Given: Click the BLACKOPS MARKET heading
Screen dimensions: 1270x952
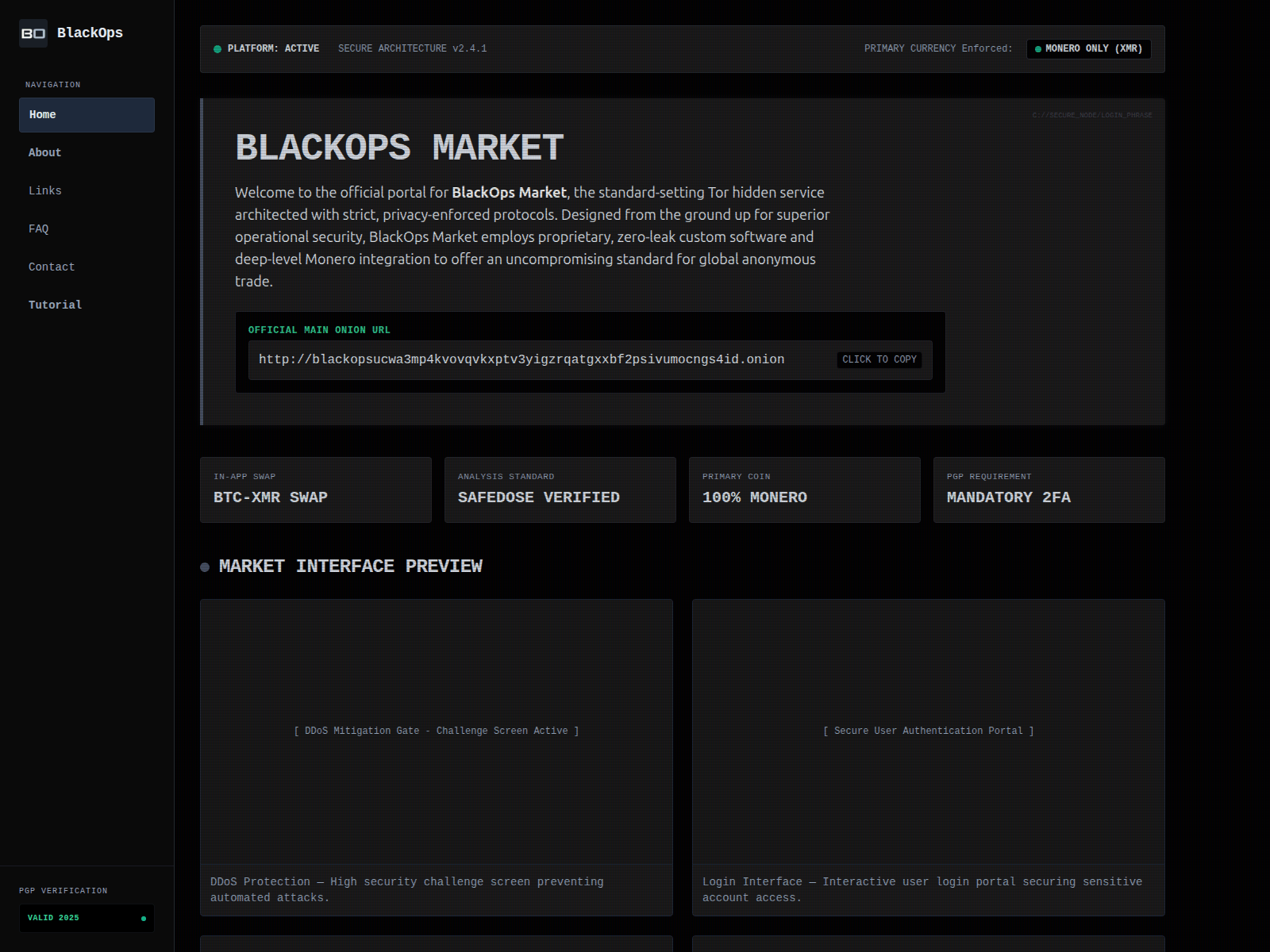Looking at the screenshot, I should click(399, 148).
